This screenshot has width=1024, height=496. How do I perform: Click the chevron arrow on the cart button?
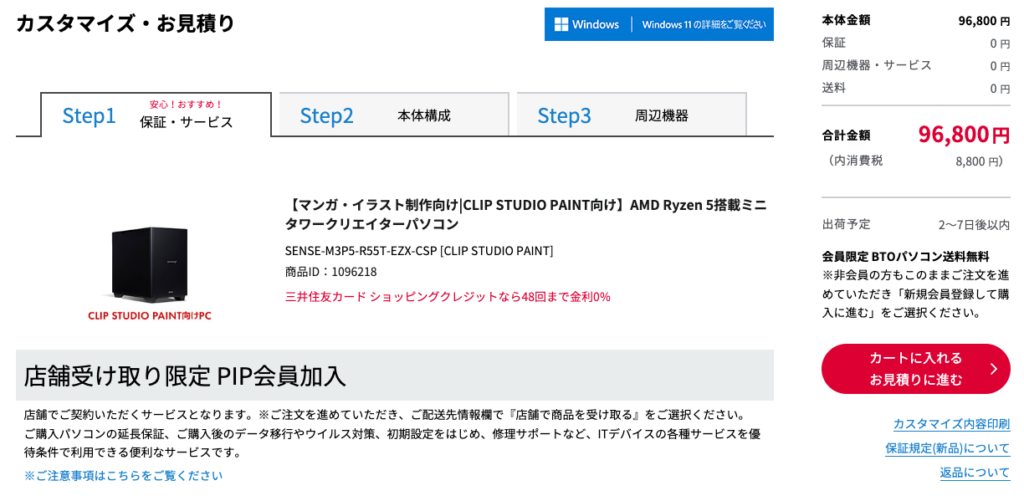993,369
